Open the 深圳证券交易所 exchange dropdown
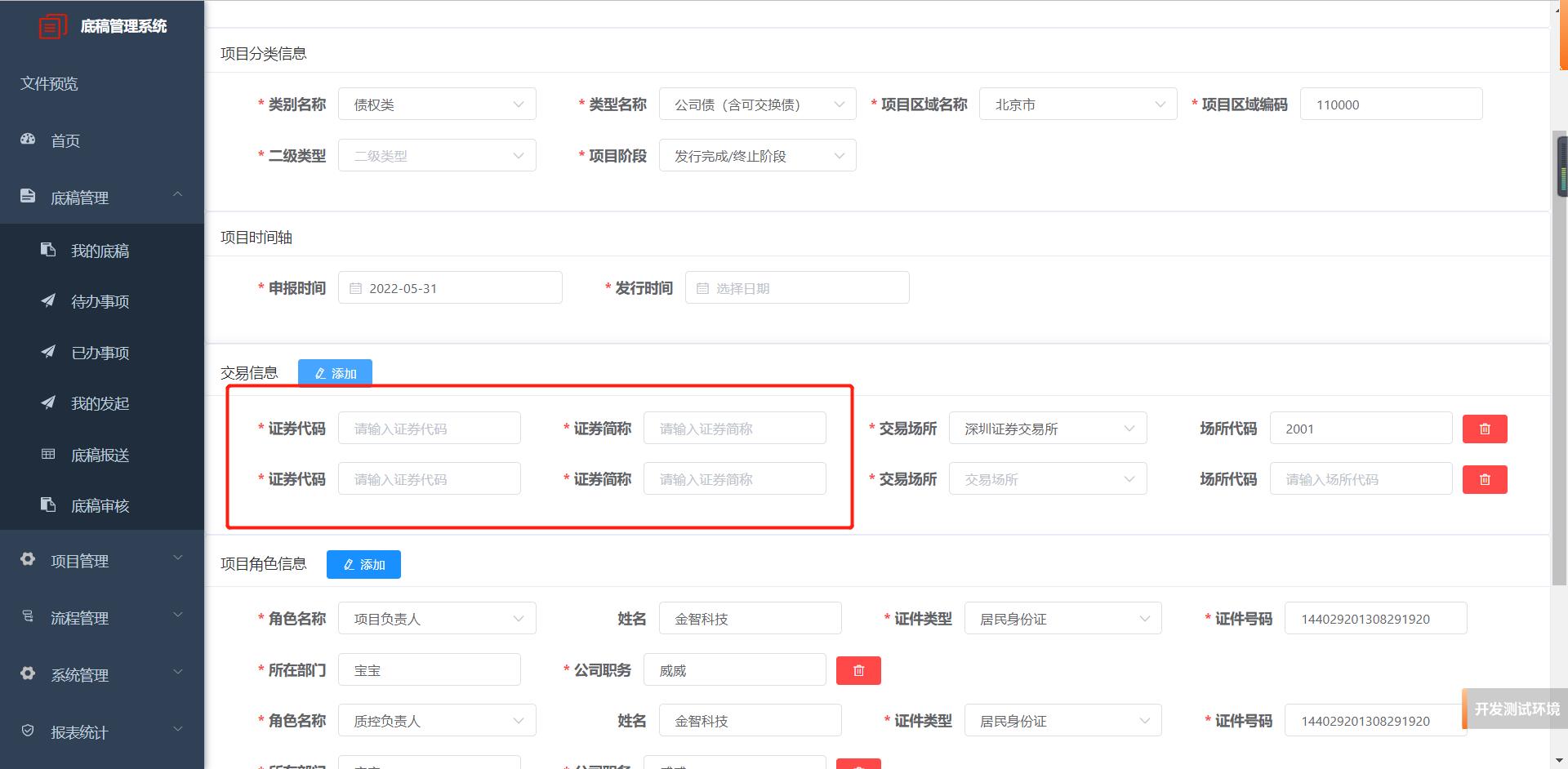 click(x=1048, y=429)
